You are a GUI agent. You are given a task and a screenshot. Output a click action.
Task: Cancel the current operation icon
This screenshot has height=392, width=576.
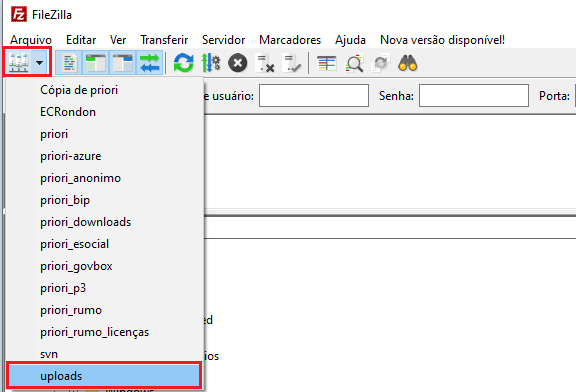click(x=238, y=63)
